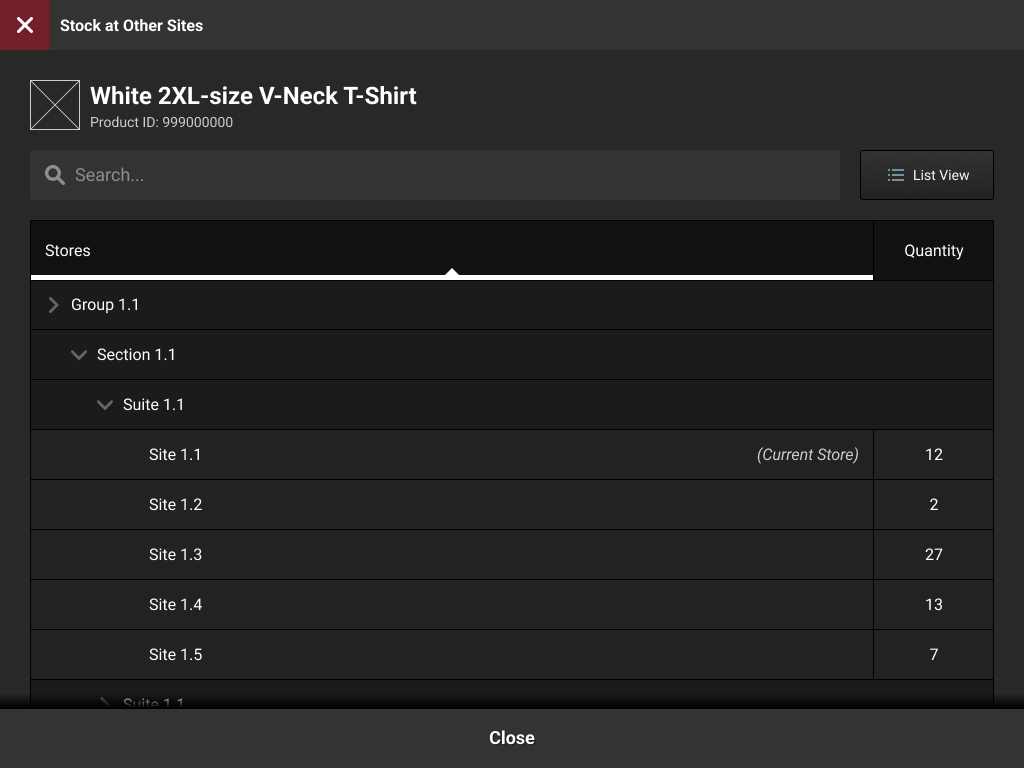
Task: Click the quantity value 13 for Site 1.4
Action: coord(933,604)
